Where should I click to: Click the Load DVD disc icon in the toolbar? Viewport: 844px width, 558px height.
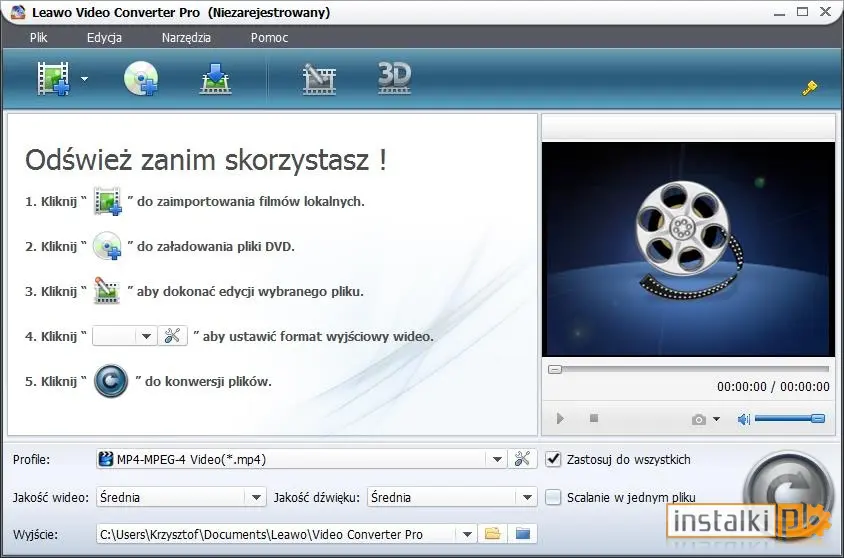[141, 79]
